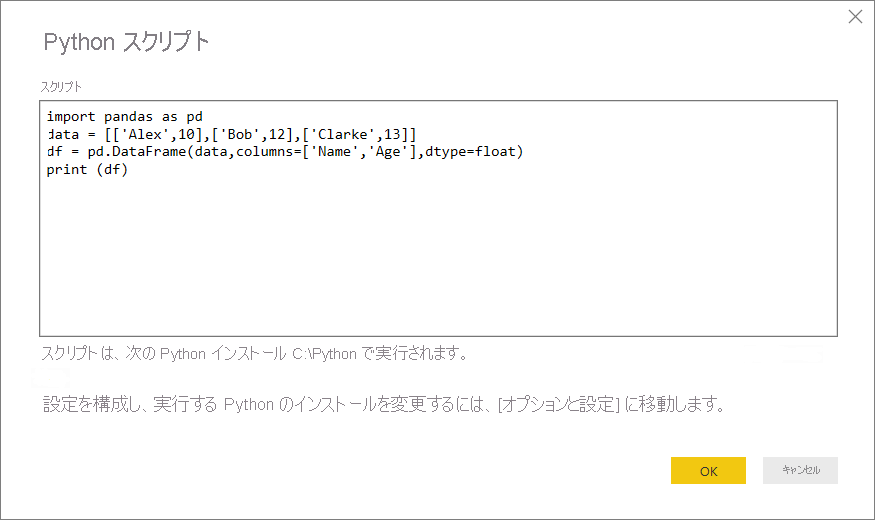Click the C:\Python install path message
Viewport: 875px width, 520px height.
pos(254,353)
